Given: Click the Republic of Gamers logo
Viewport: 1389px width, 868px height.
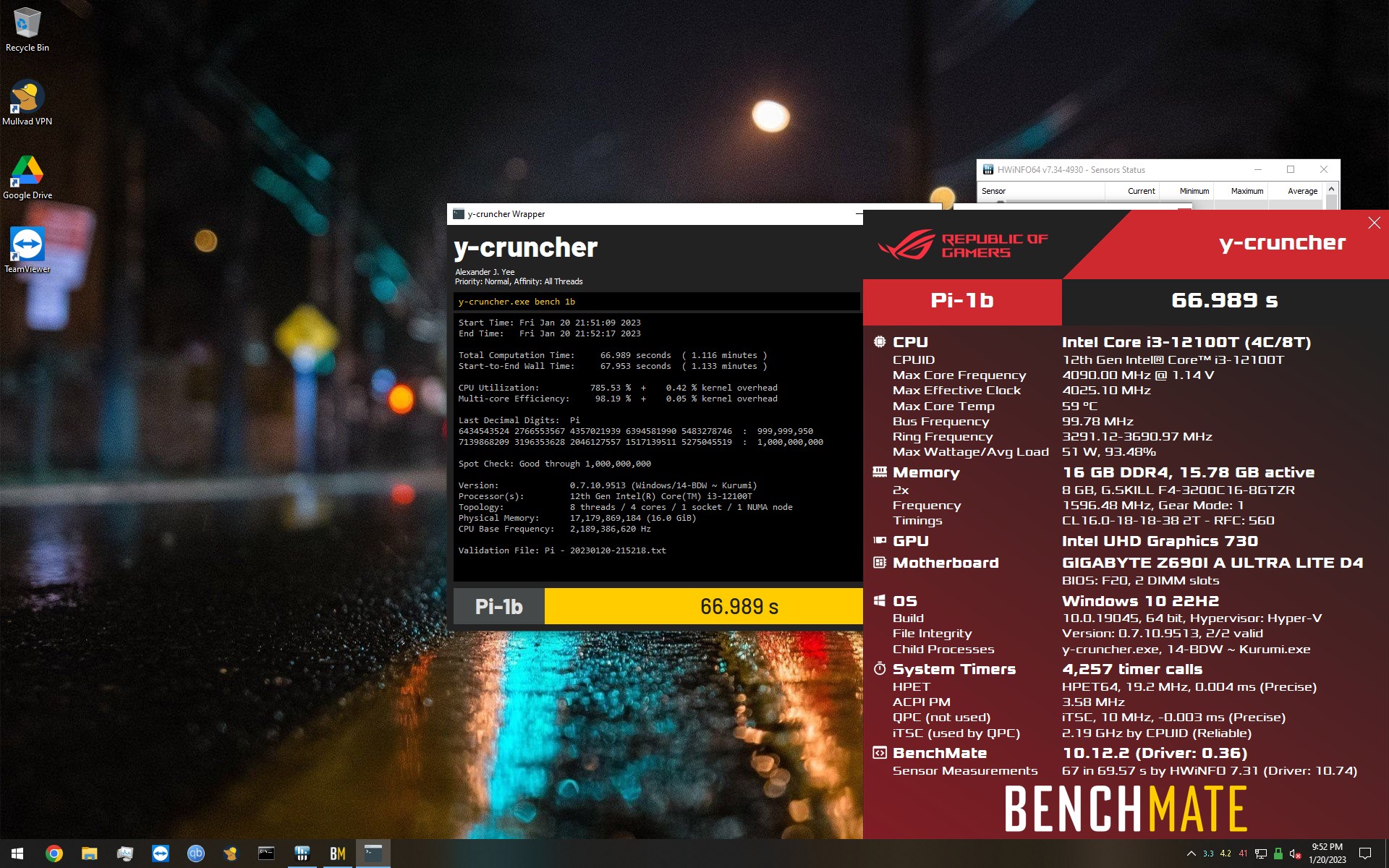Looking at the screenshot, I should pyautogui.click(x=962, y=244).
